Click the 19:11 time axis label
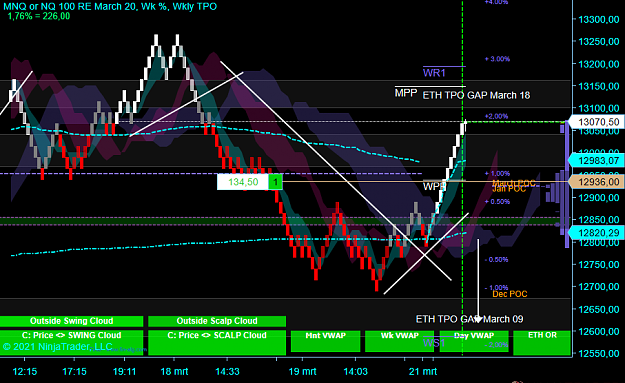Viewport: 625px width, 383px height. tap(124, 372)
